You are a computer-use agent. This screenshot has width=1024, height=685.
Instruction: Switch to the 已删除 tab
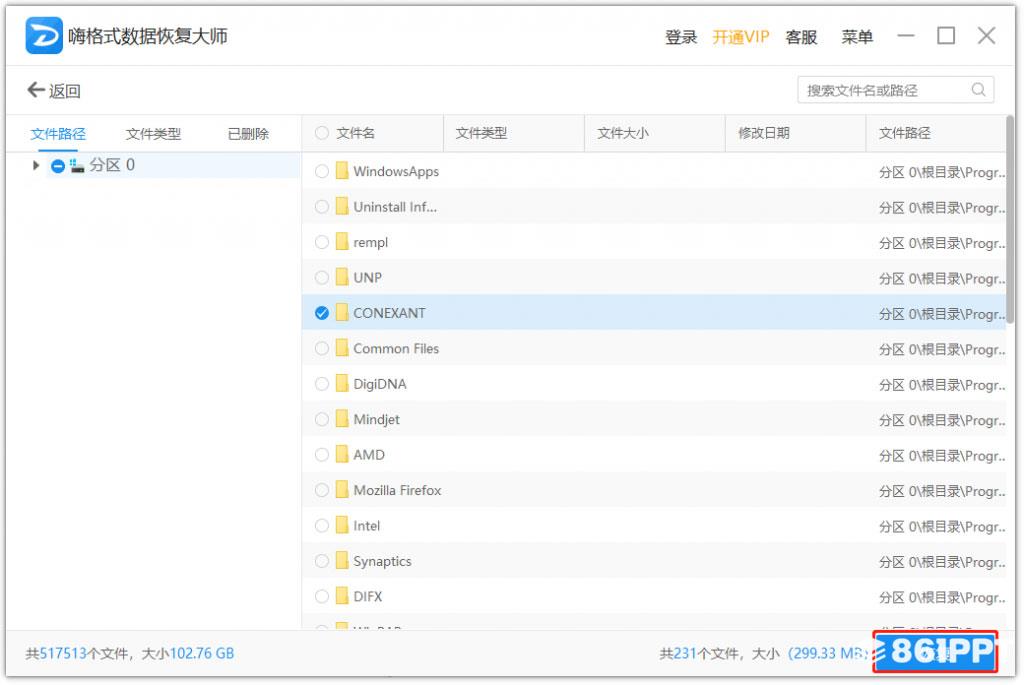248,134
